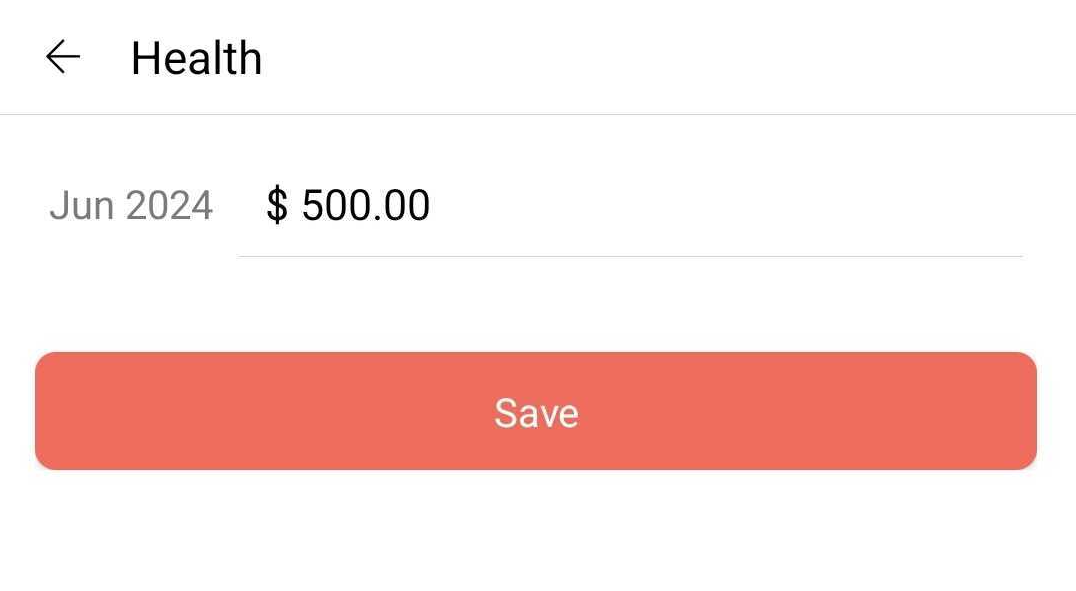
Task: Tap the Health header text
Action: pos(196,58)
